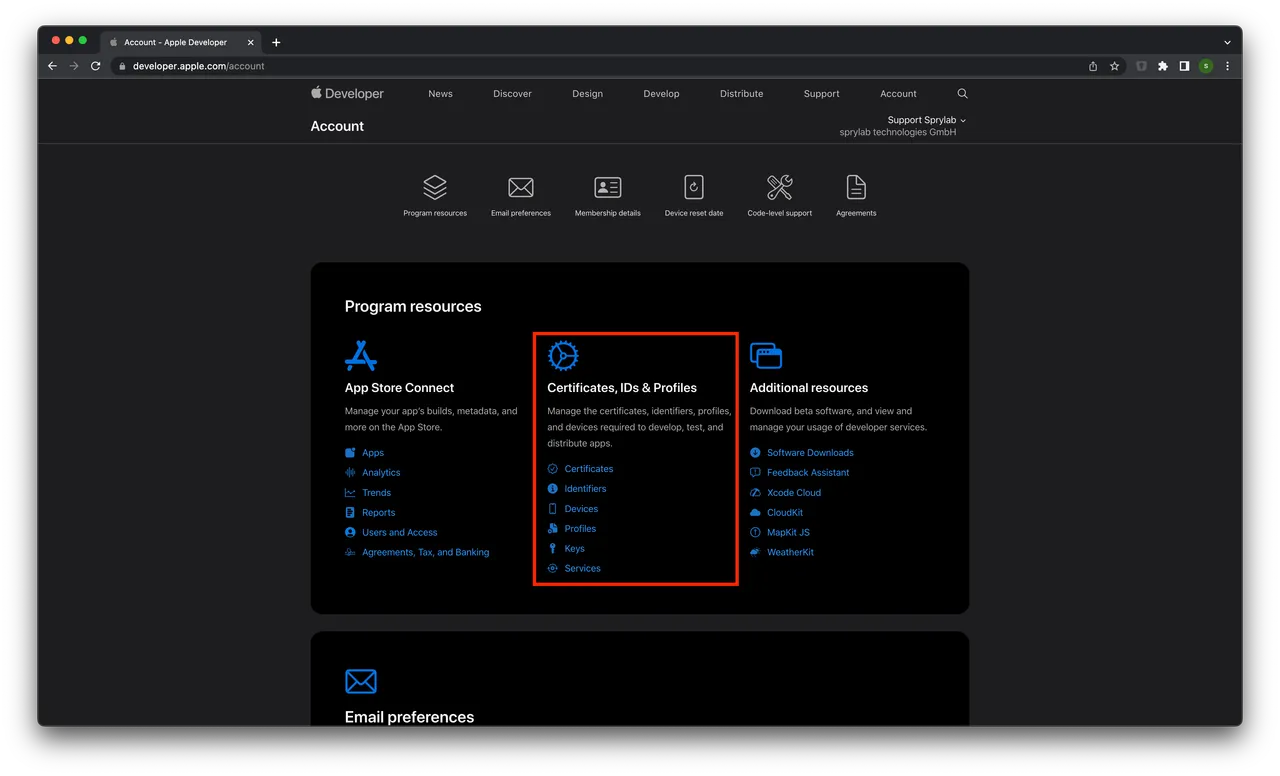Go to the Distribute navigation item
Screen dimensions: 1280x776
[x=741, y=94]
